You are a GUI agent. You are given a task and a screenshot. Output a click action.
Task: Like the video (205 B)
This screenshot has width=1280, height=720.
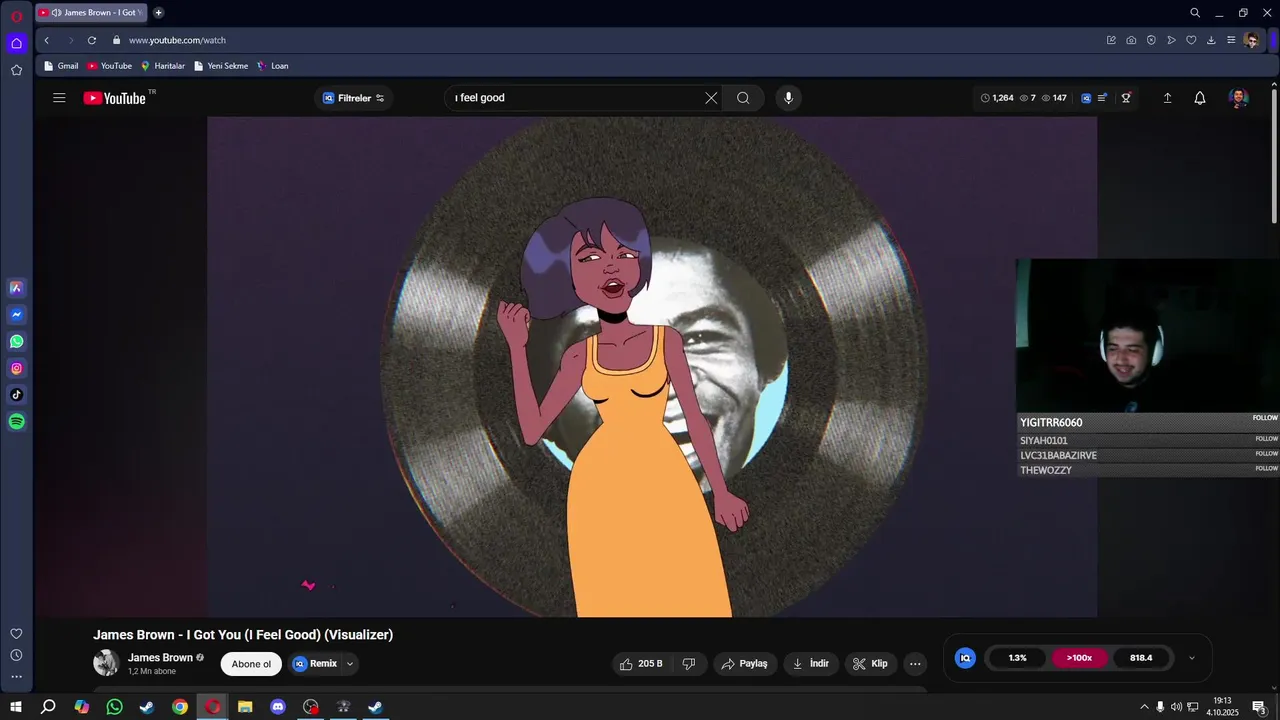[641, 664]
